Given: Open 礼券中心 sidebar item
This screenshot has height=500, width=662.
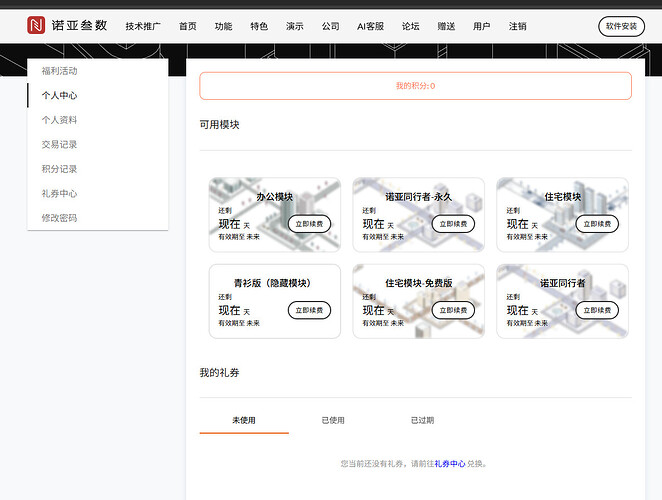Looking at the screenshot, I should tap(59, 193).
